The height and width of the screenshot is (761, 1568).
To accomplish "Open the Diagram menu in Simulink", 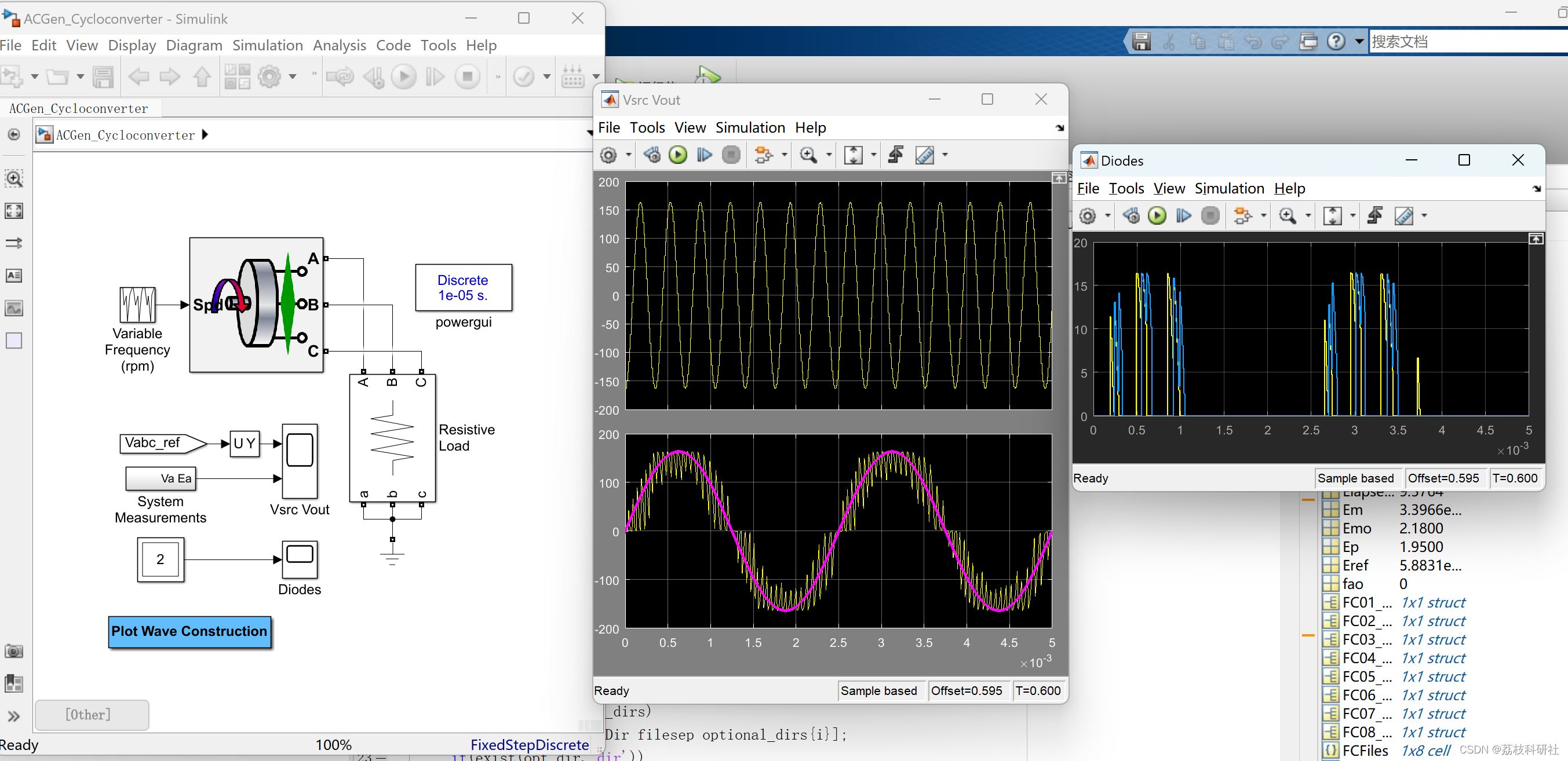I will tap(194, 45).
